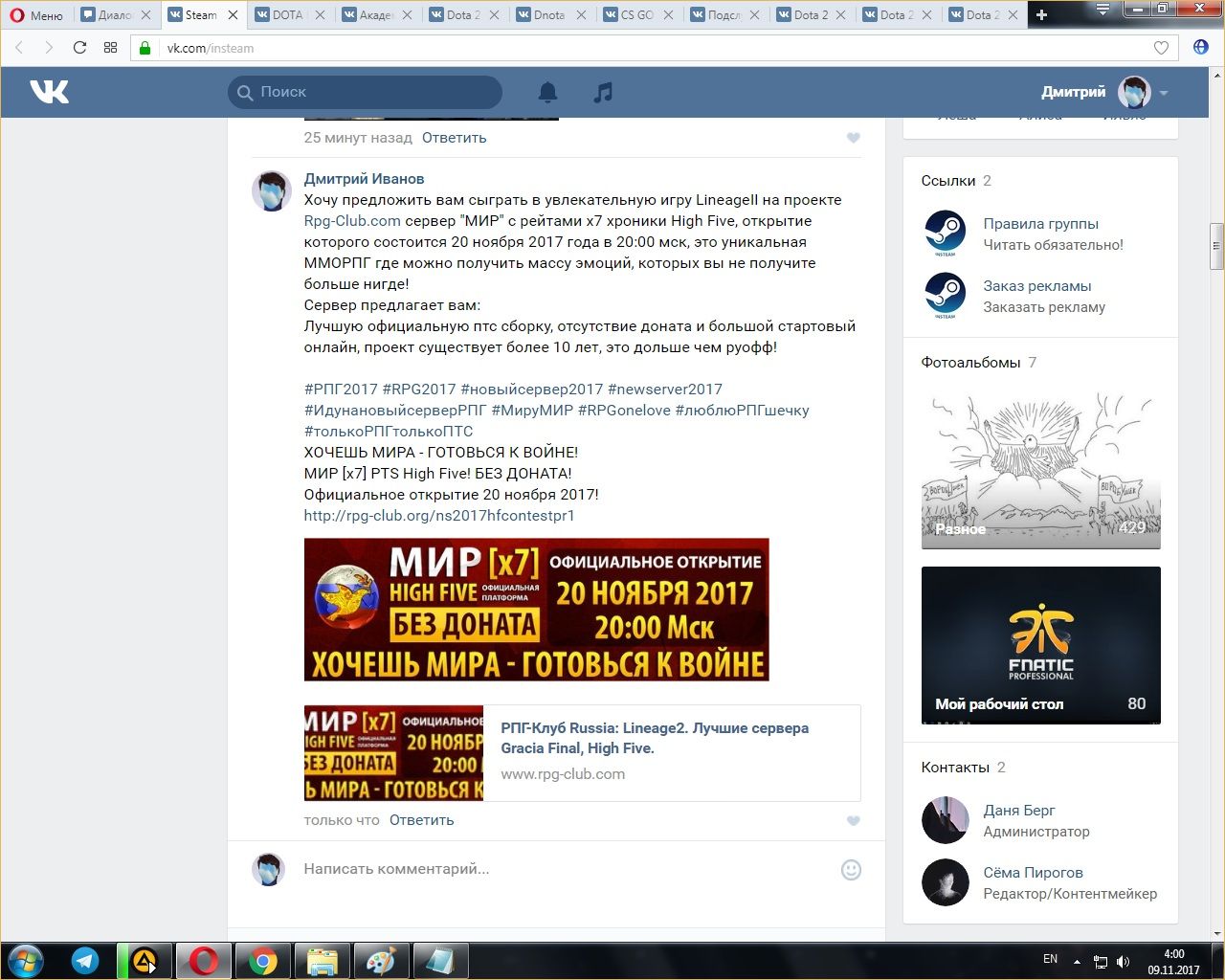Open the Windows Start button
Viewport: 1225px width, 980px height.
point(26,960)
